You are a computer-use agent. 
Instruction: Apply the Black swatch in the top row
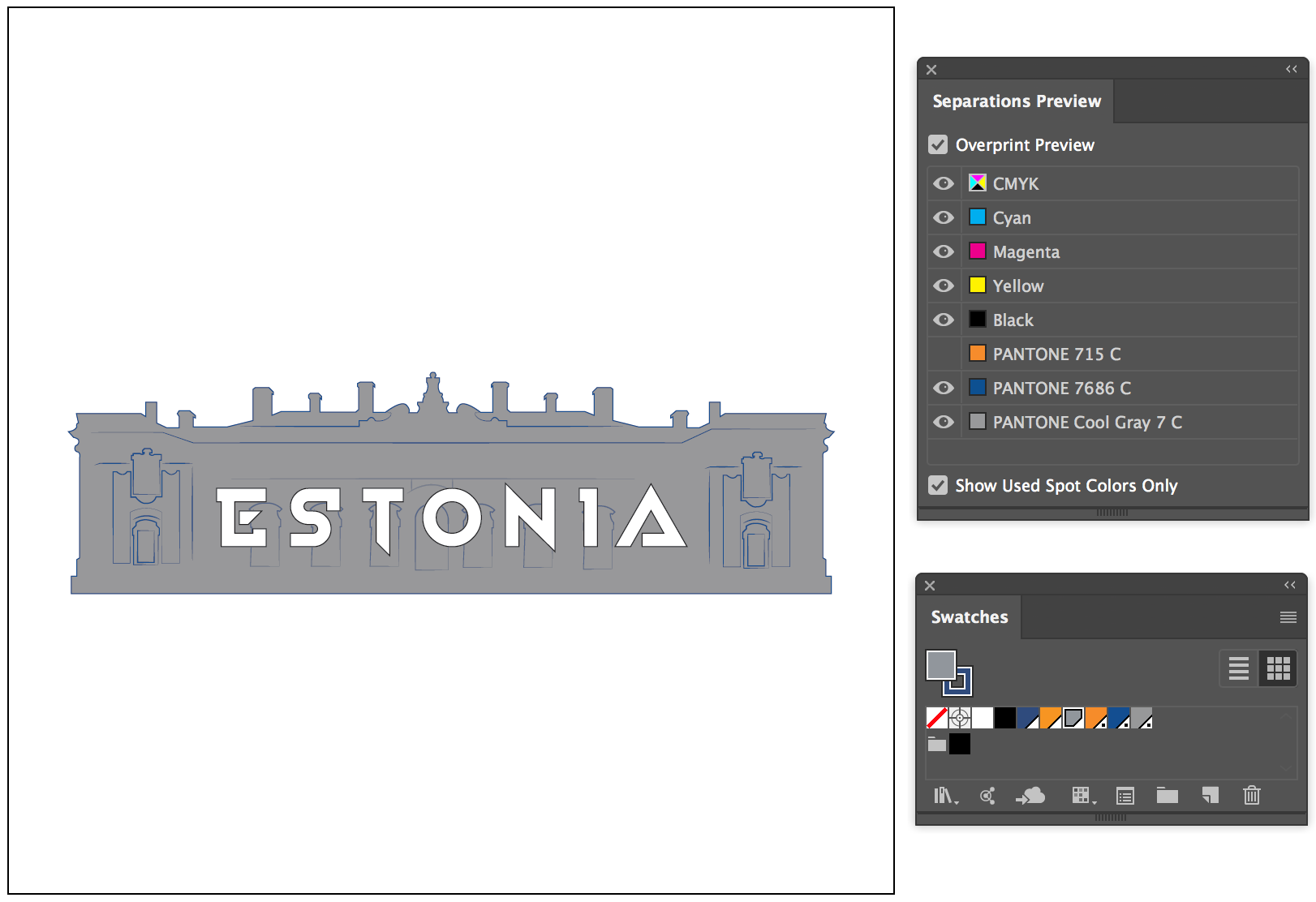tap(1005, 718)
